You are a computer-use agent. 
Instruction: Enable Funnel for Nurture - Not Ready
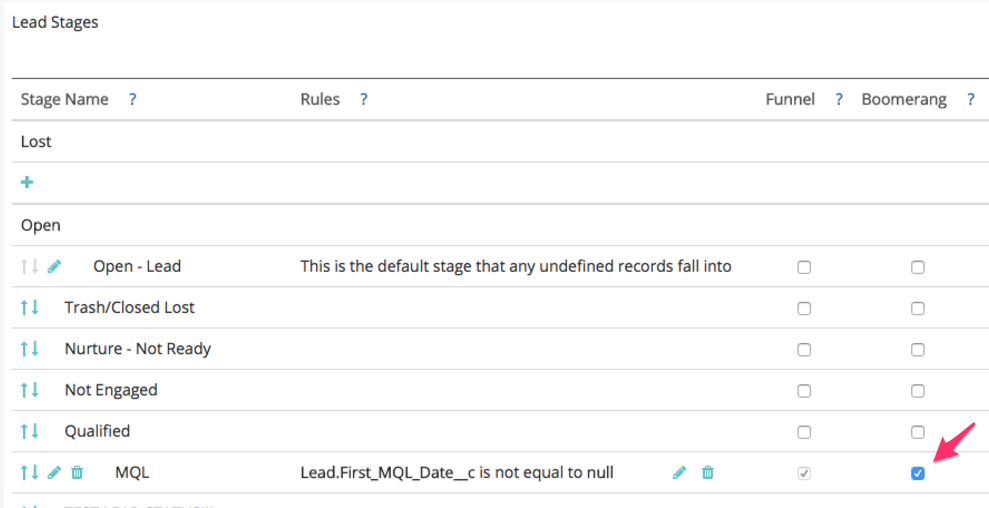[x=804, y=350]
